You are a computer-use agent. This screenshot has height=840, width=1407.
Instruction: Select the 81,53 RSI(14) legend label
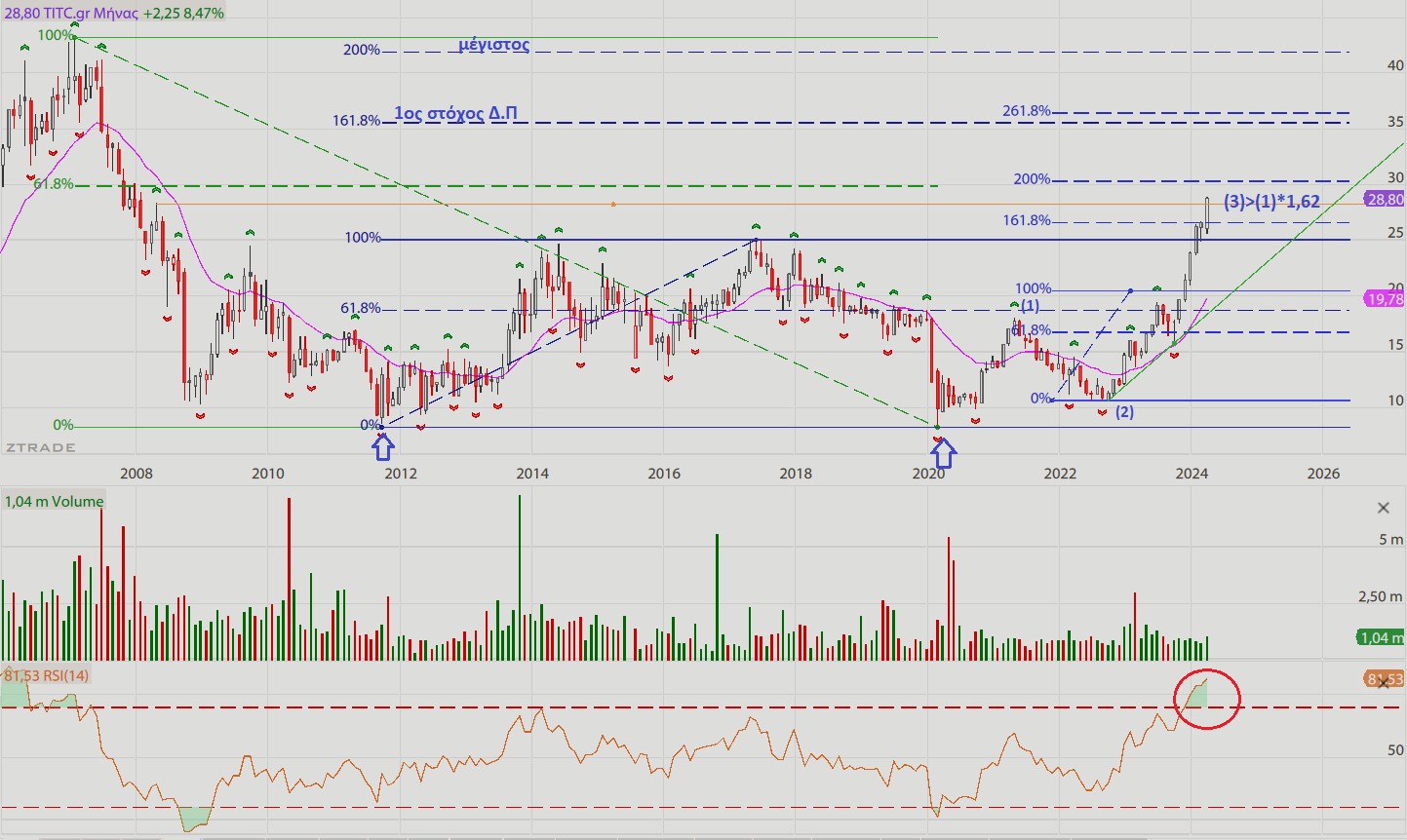click(x=47, y=675)
